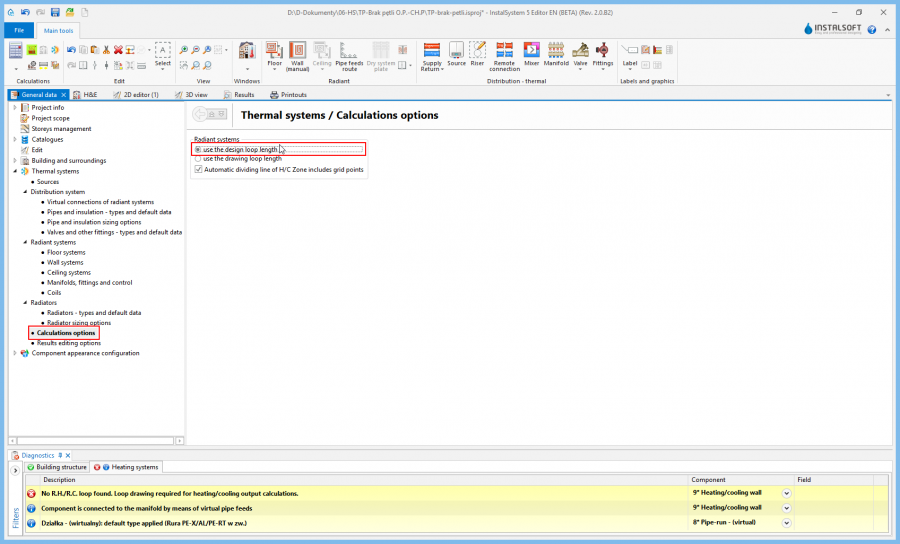Click the Remote connection icon
900x544 pixels.
coord(504,54)
